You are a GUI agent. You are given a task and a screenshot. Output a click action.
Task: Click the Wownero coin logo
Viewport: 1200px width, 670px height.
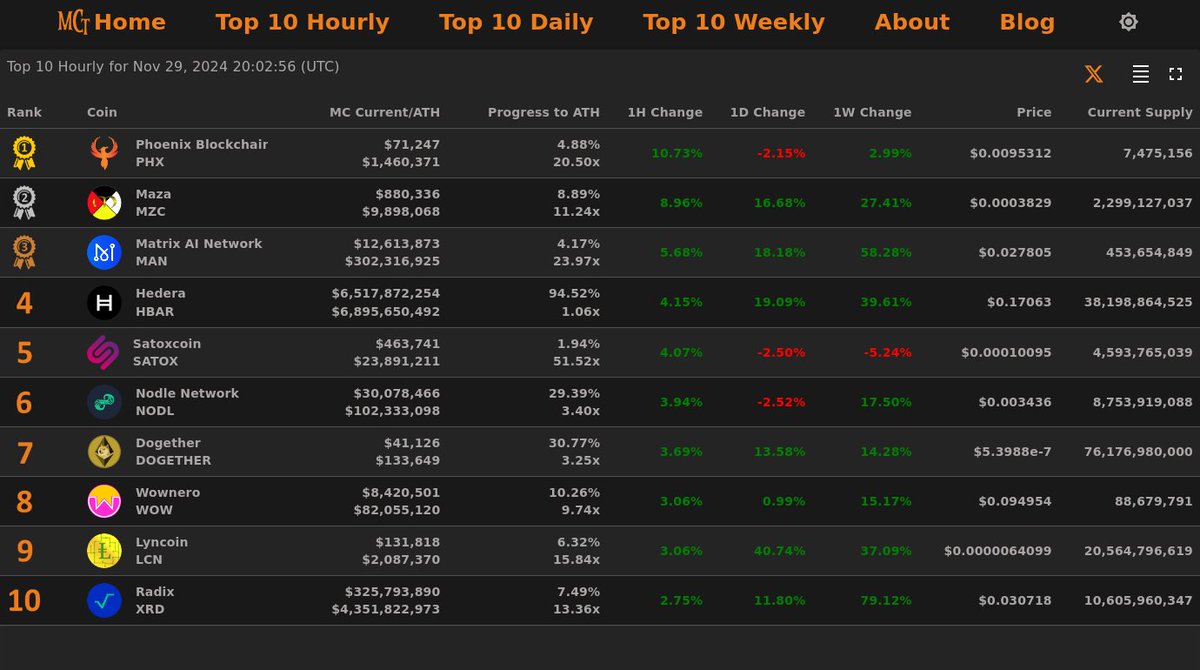104,501
